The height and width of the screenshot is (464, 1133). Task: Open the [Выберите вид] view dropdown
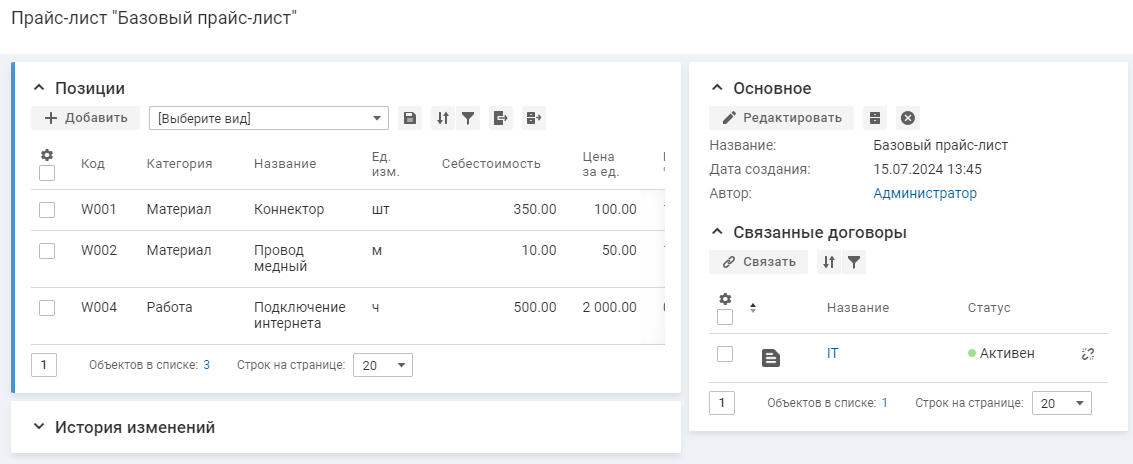click(x=268, y=118)
